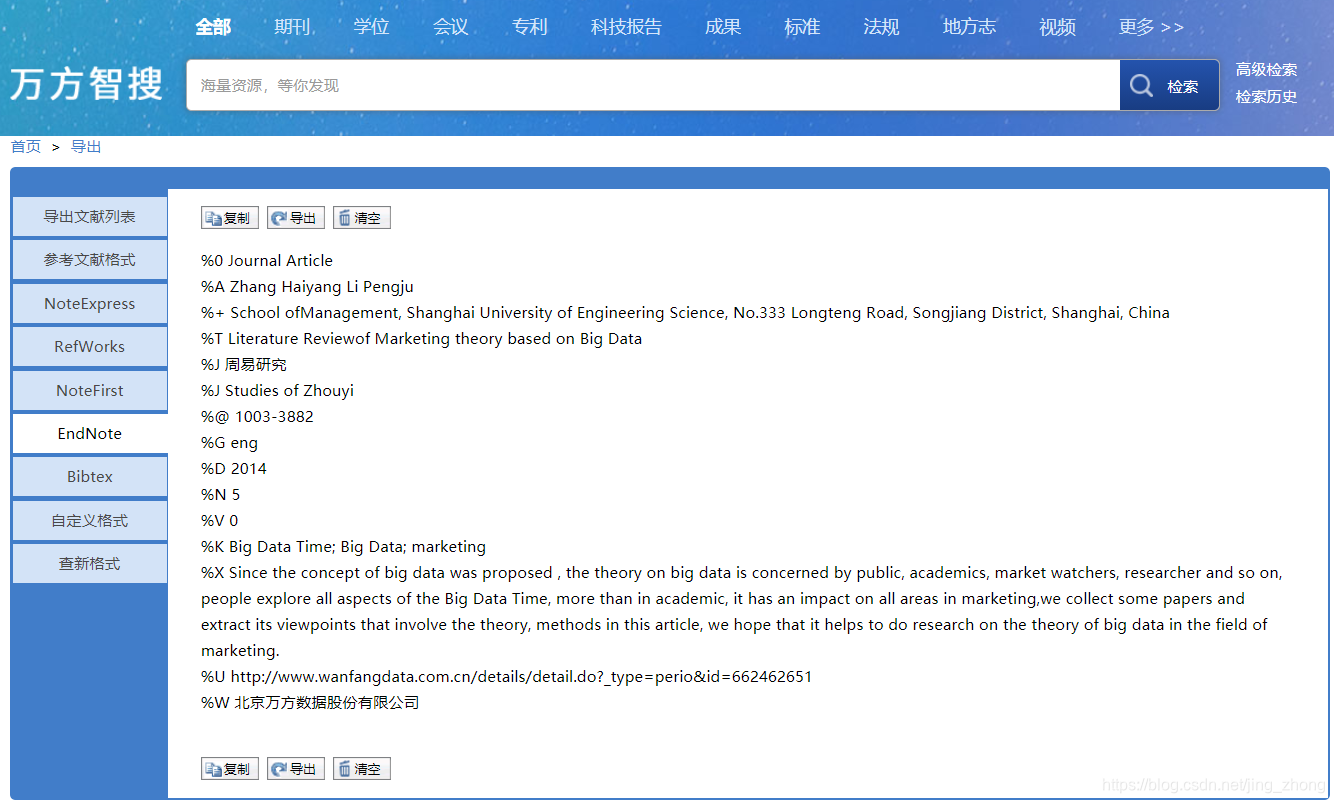The image size is (1334, 803).
Task: Select the 法规 category tab
Action: coord(881,27)
